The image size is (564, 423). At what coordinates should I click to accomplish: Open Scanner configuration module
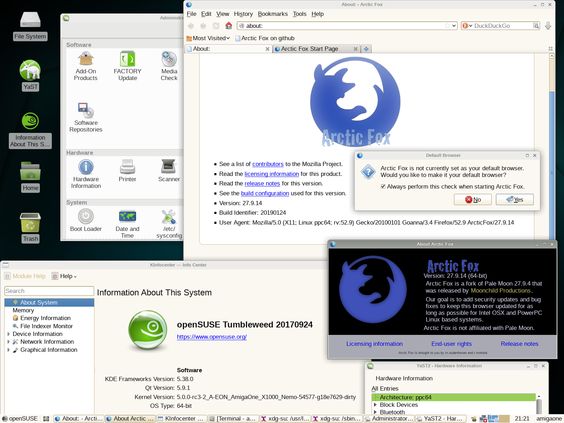[169, 170]
